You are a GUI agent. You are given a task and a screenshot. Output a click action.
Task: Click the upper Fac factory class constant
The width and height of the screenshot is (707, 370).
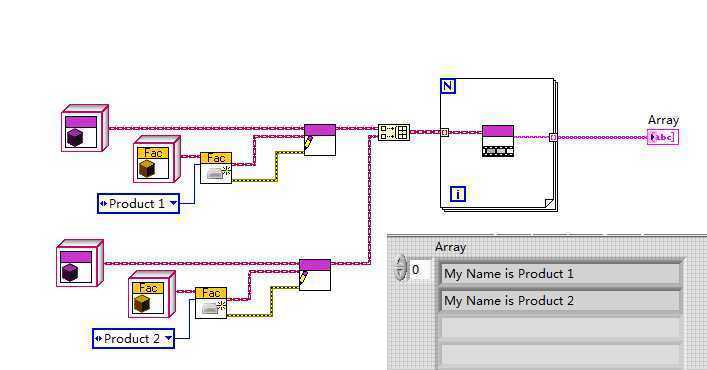157,159
